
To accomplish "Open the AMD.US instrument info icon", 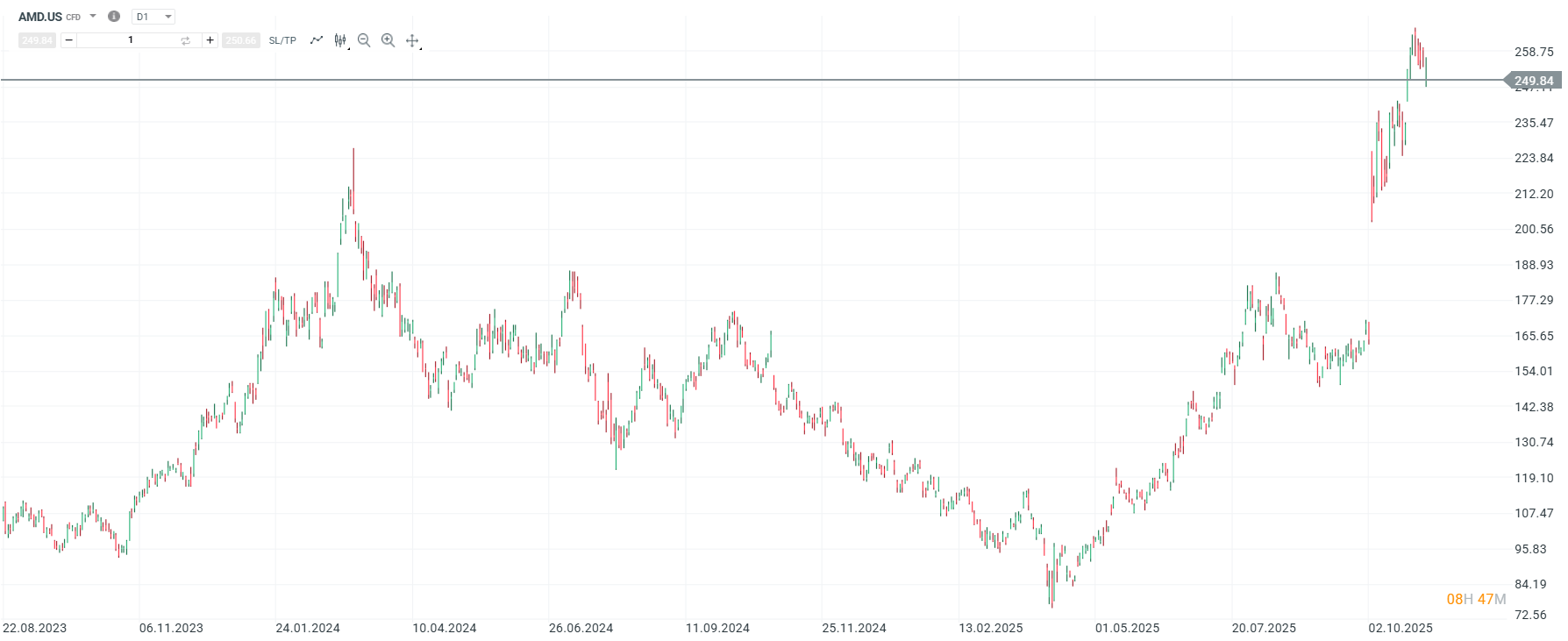I will click(x=114, y=16).
